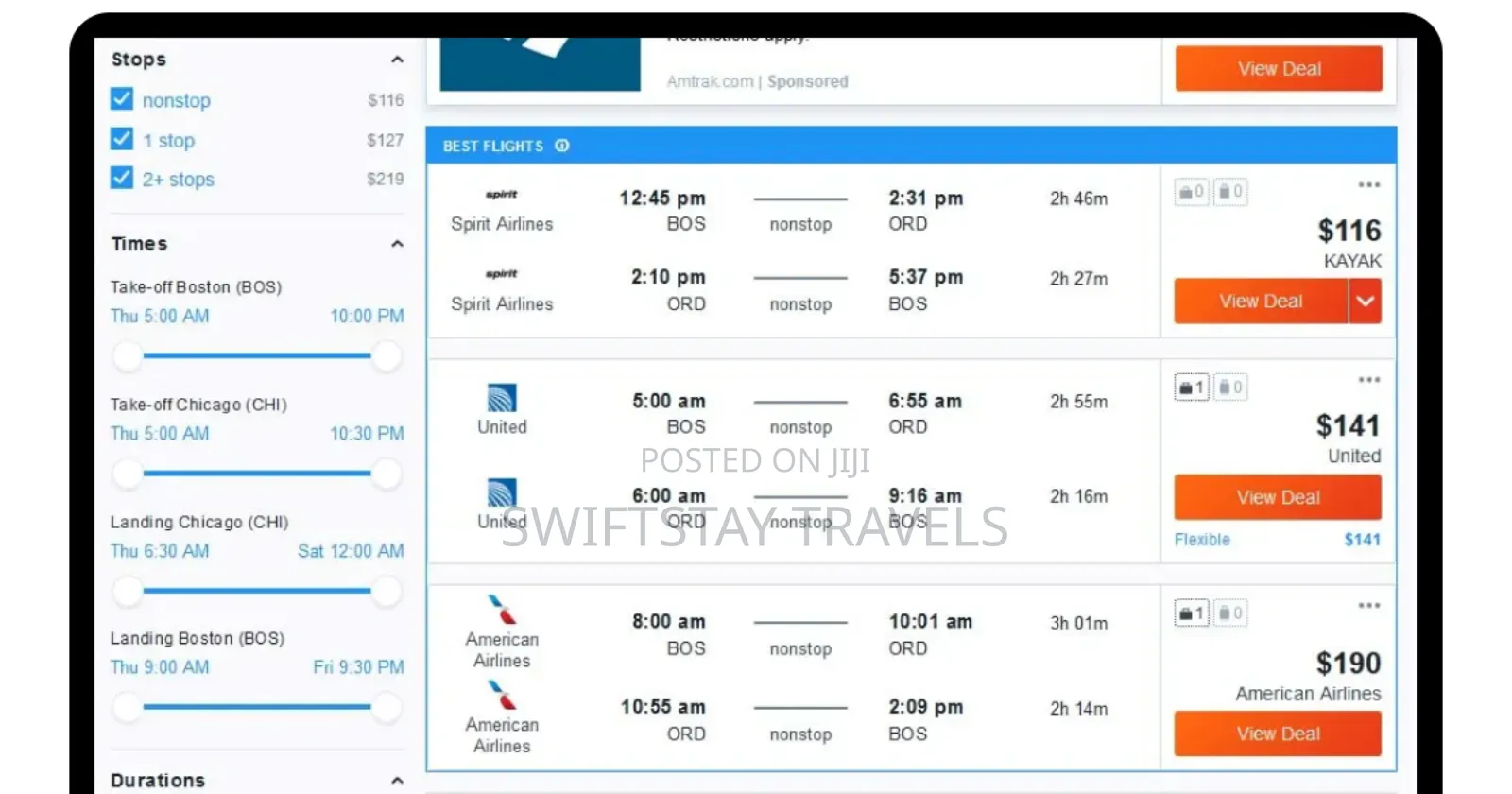The image size is (1512, 794).
Task: Click the left handle of Landing Chicago slider
Action: [128, 592]
